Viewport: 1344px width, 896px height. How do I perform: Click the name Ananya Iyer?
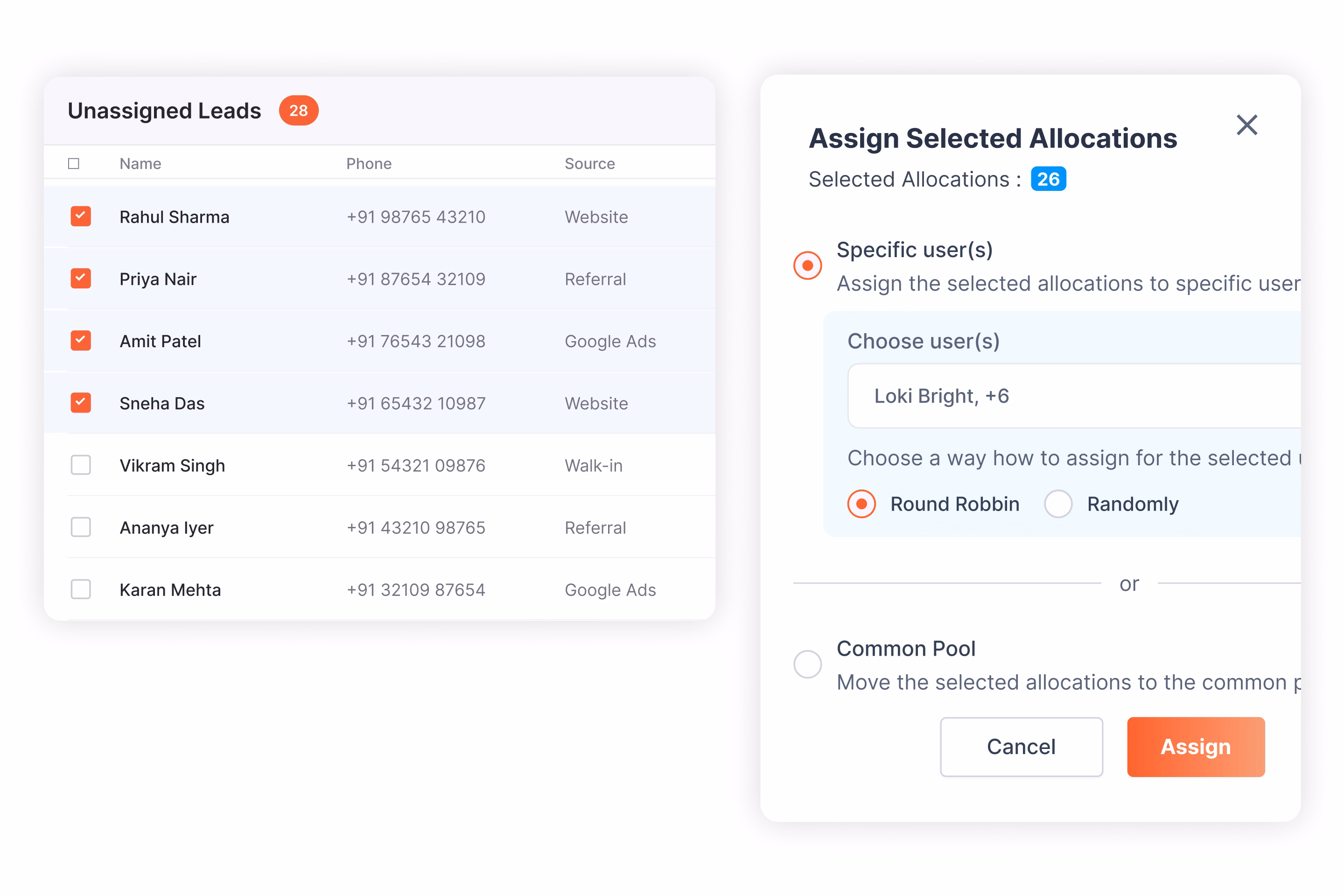[x=166, y=529]
